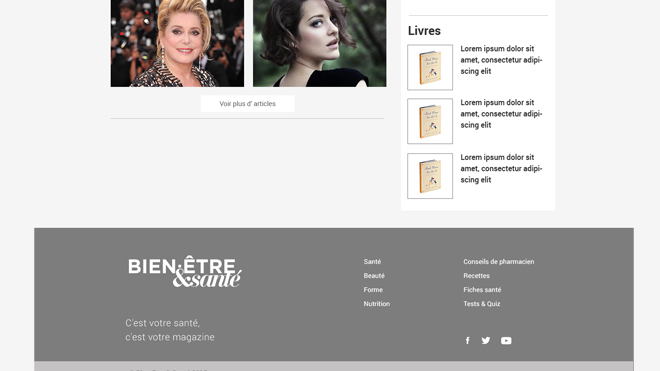
Task: Open the blonde woman article photo
Action: coord(177,43)
